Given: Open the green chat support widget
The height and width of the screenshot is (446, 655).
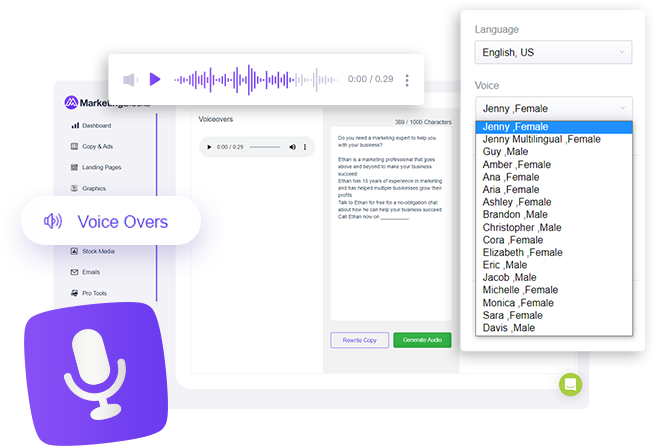Looking at the screenshot, I should [x=571, y=385].
